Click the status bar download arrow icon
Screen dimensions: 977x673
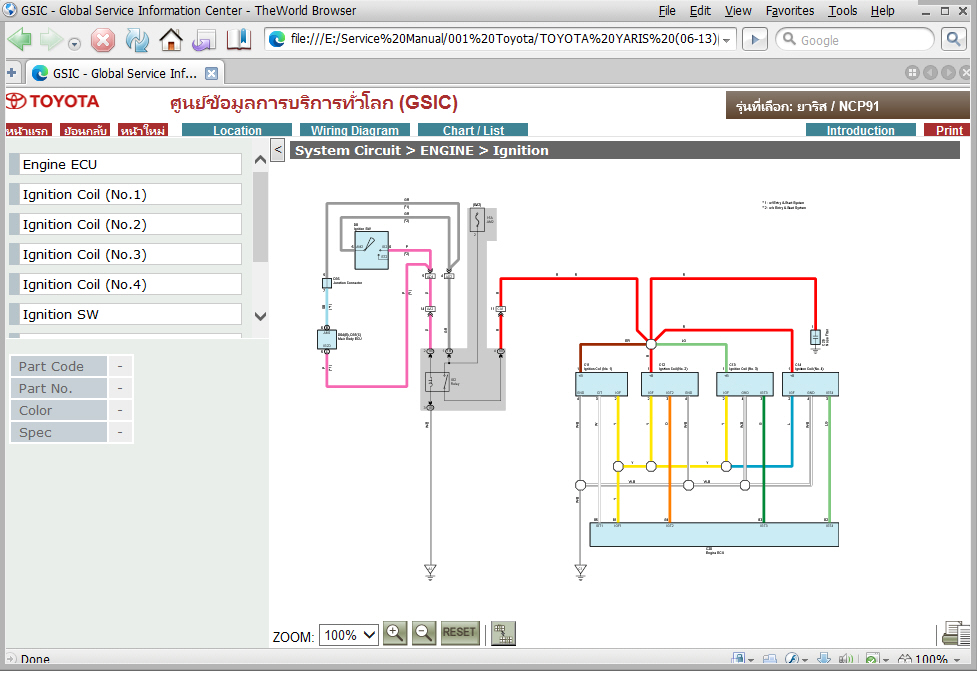pyautogui.click(x=824, y=659)
